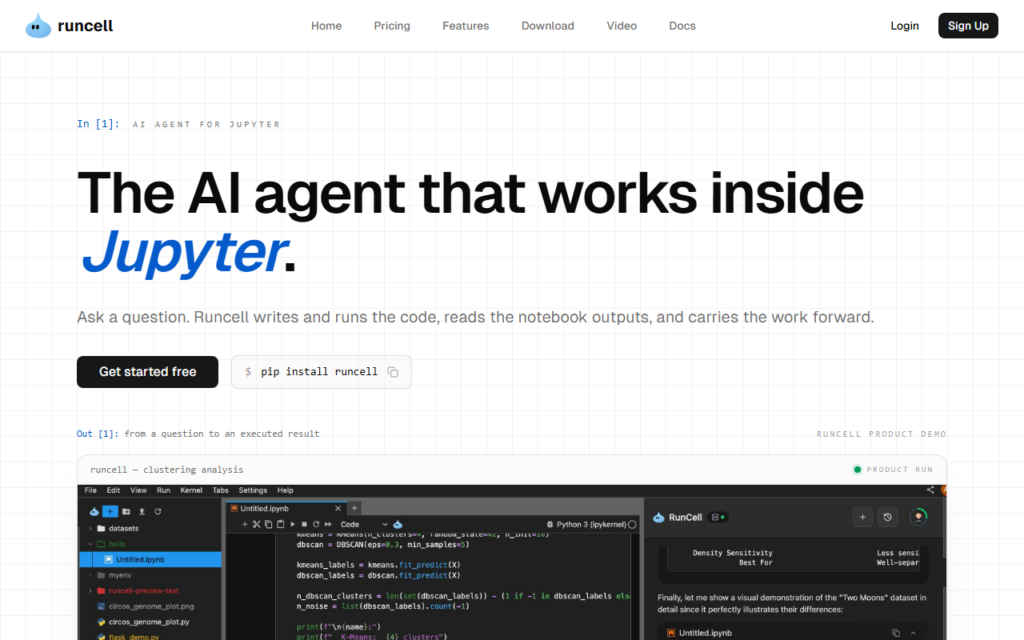Click the Python 3 (ipykernel) kernel name
This screenshot has width=1024, height=640.
point(591,524)
